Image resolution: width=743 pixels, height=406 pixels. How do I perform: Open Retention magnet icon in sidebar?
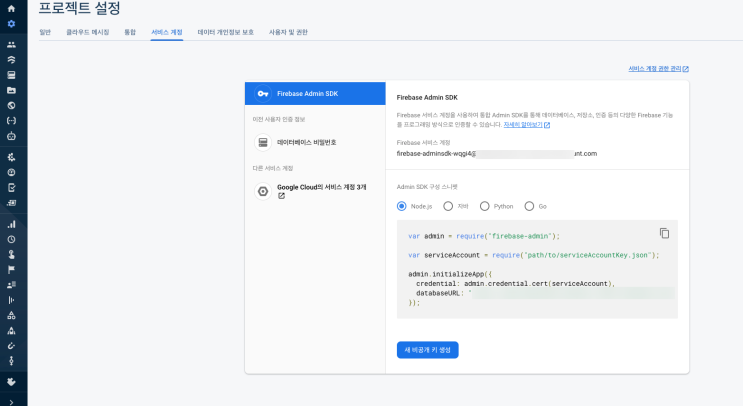click(11, 346)
